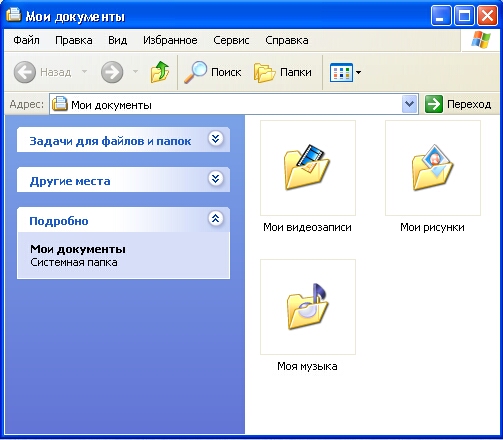This screenshot has width=503, height=440.
Task: Close the Мои документы window
Action: coord(487,15)
